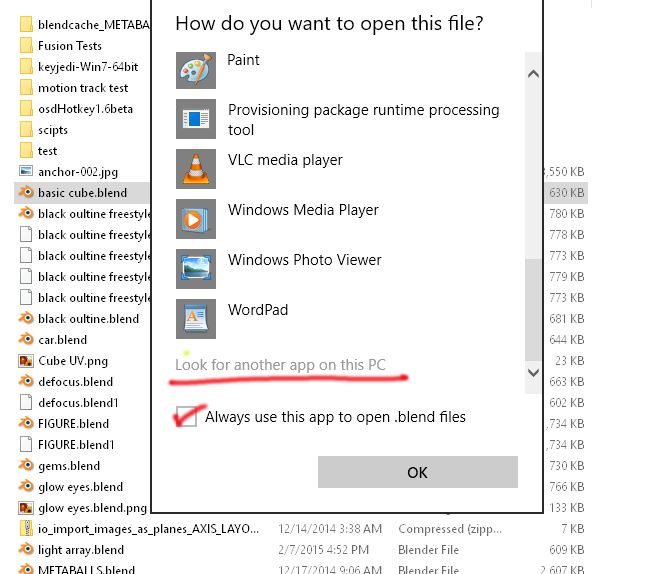
Task: Click the Blender icon of FIGURE.blend
Action: (x=26, y=423)
